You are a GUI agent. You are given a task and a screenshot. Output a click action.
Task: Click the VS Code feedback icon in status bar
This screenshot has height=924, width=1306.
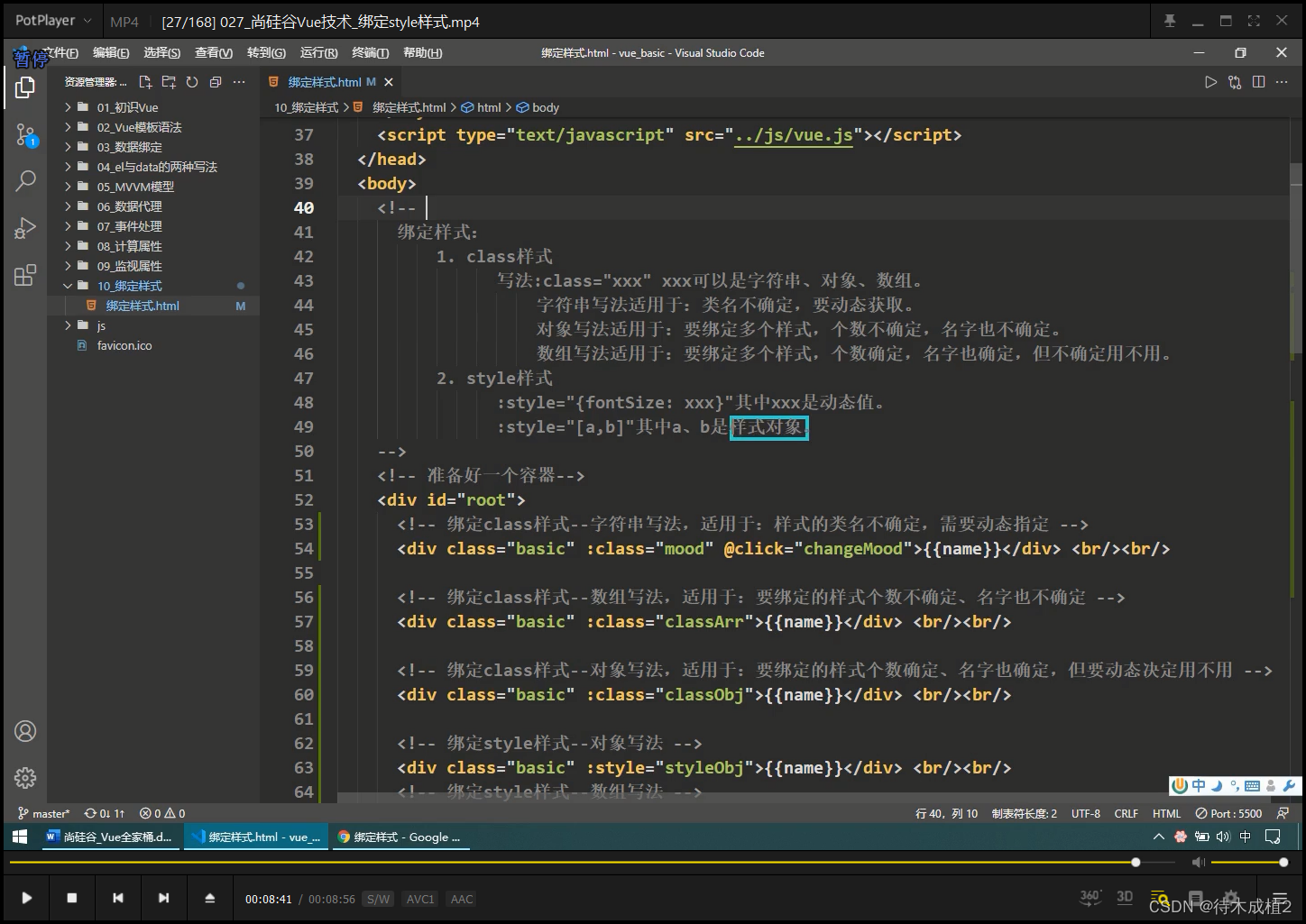1283,813
